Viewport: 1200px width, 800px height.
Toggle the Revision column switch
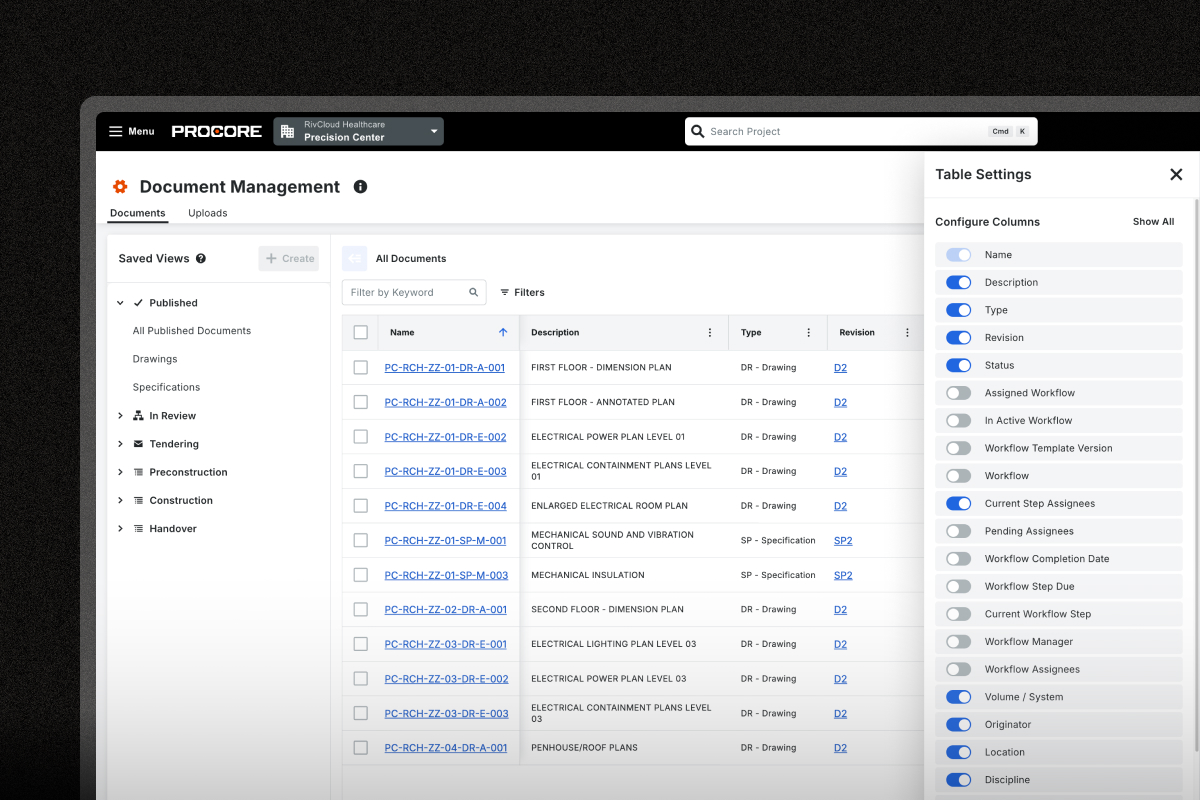pos(958,338)
